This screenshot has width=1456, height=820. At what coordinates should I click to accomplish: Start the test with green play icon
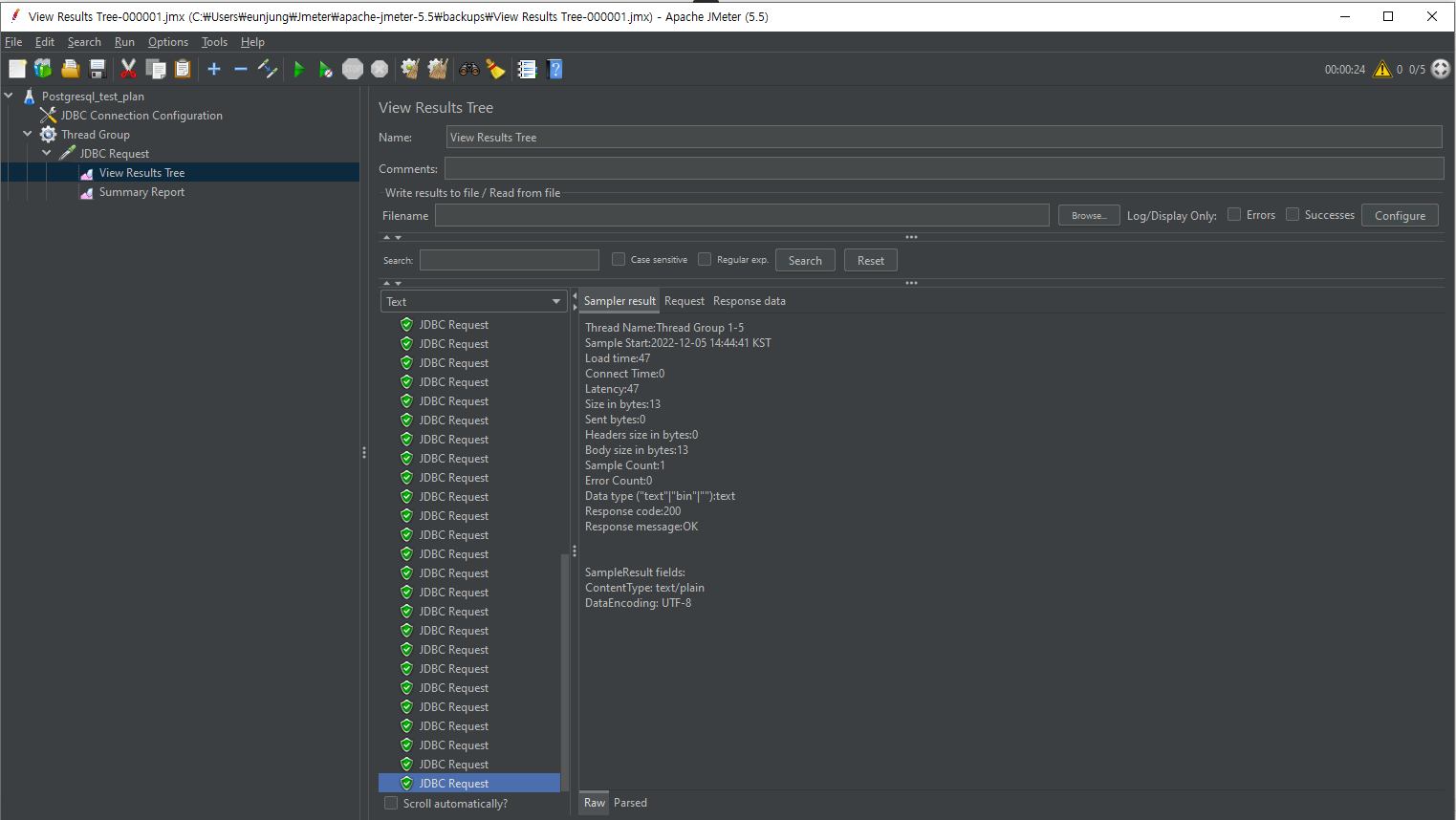(x=299, y=69)
